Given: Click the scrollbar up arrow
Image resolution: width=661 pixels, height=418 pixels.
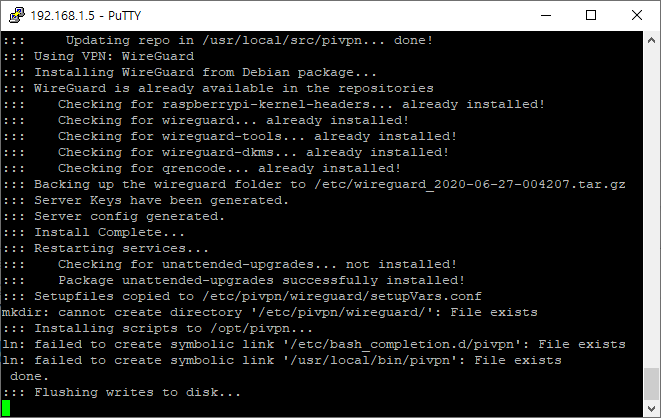Looking at the screenshot, I should click(651, 40).
